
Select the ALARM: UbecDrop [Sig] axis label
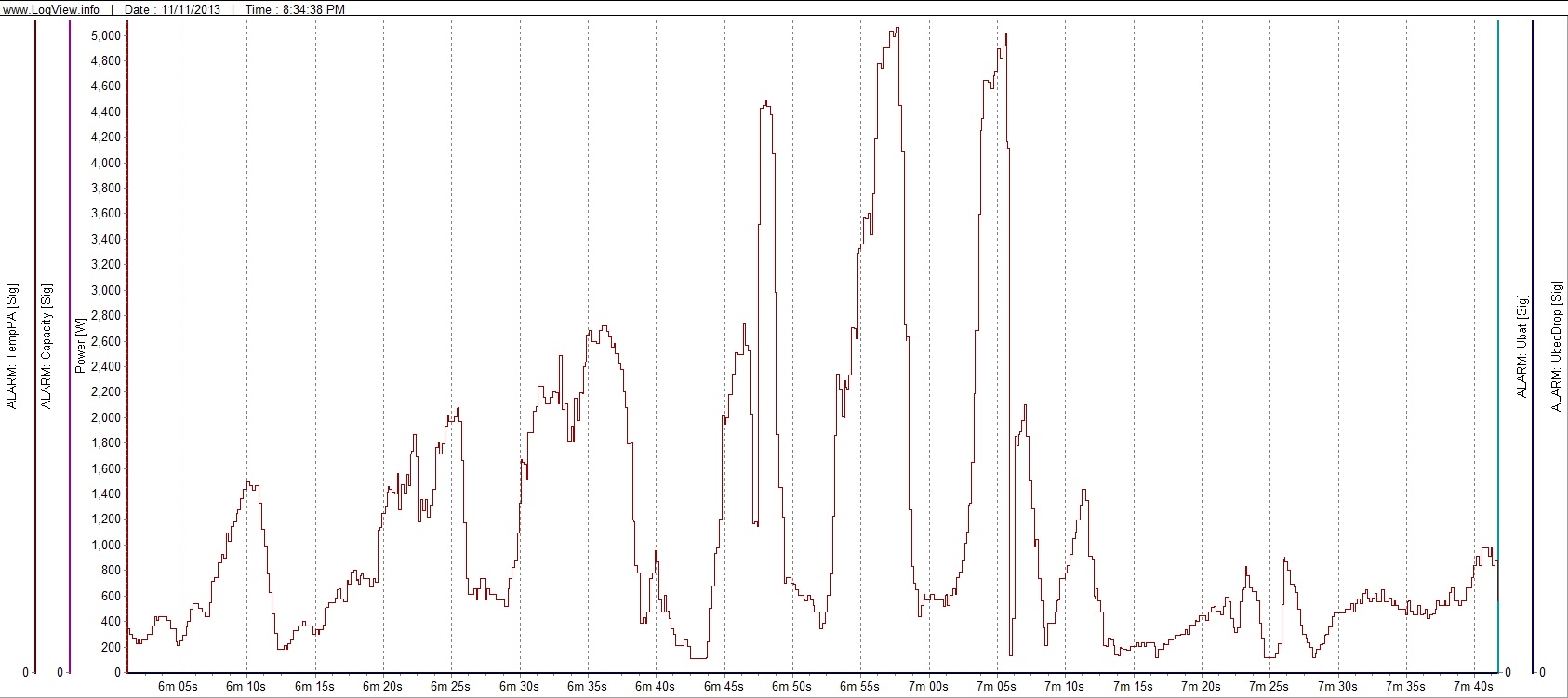click(1557, 347)
